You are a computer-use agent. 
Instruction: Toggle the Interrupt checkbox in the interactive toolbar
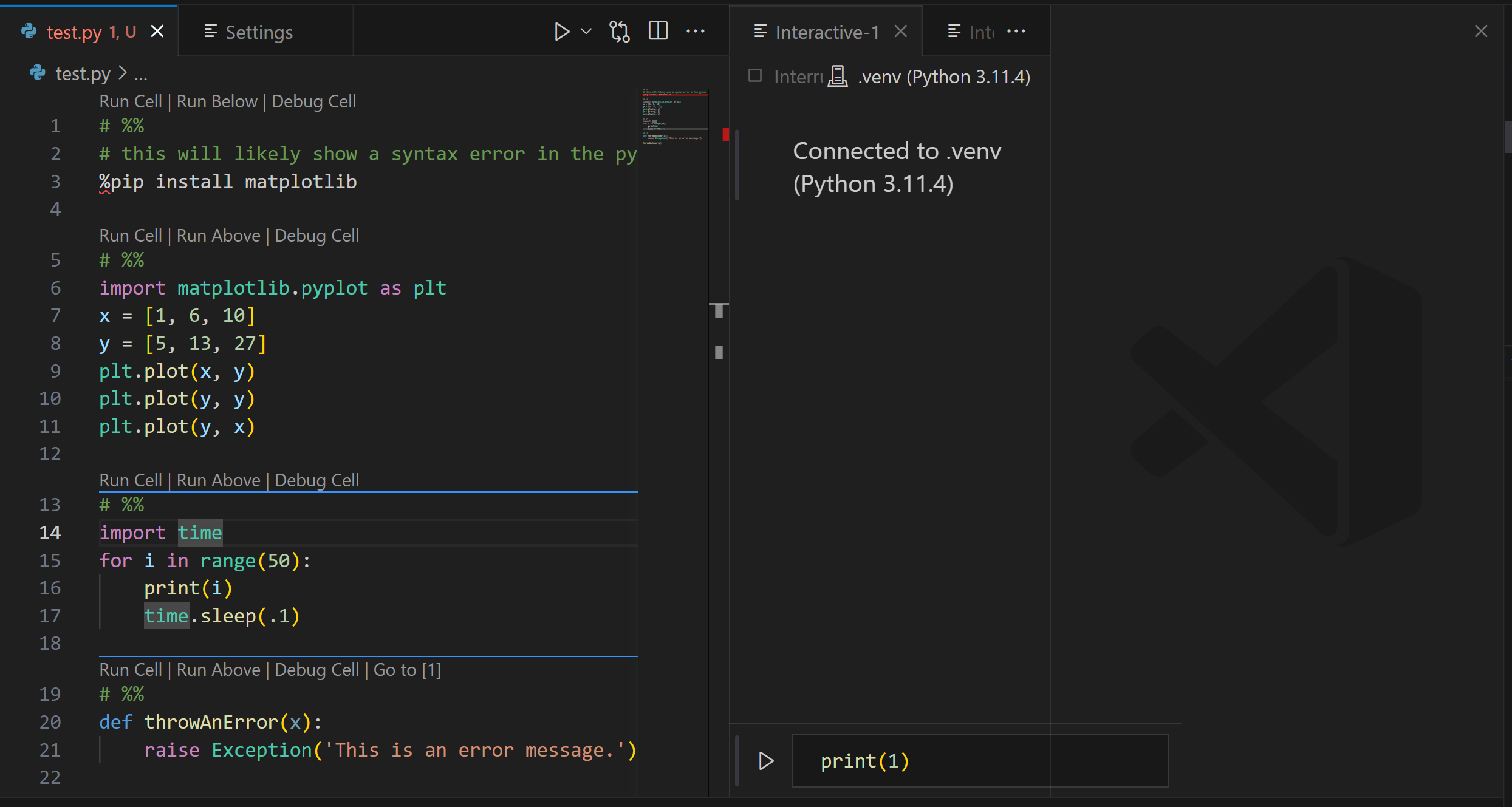[754, 76]
